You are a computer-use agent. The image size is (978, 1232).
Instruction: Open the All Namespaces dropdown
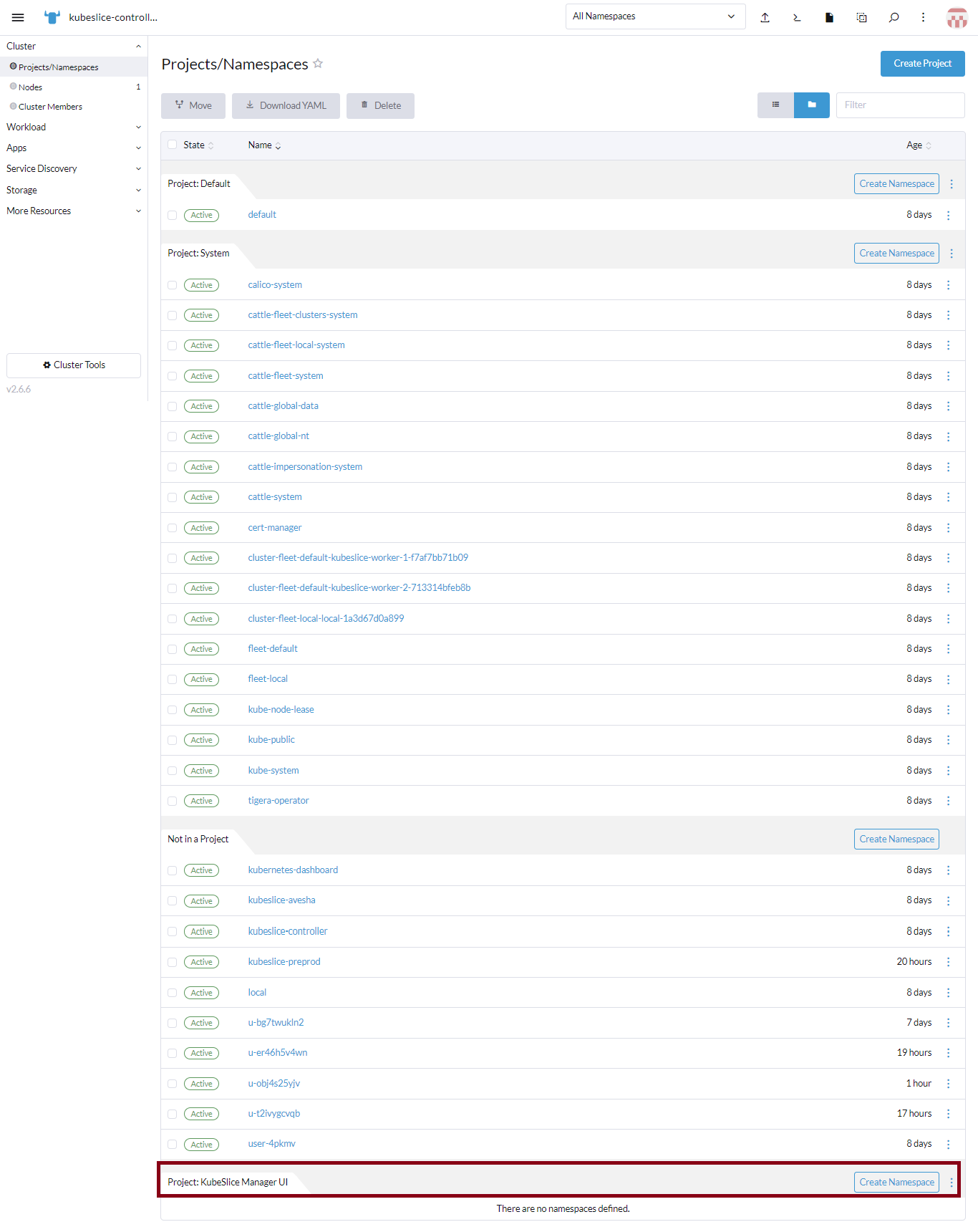pos(655,16)
